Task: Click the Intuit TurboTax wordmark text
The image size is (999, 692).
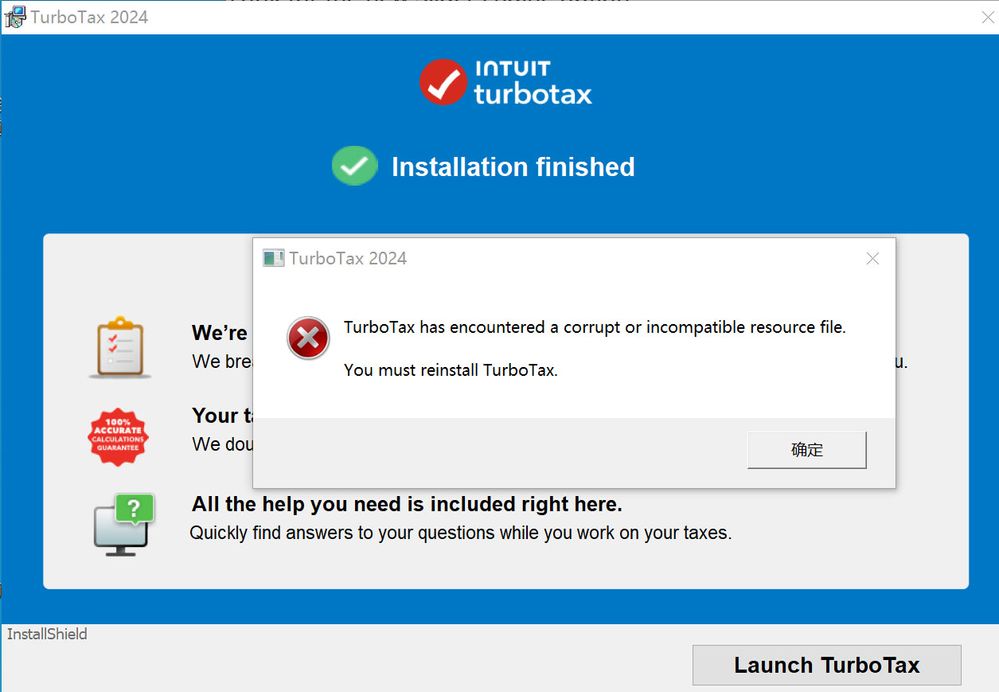Action: (532, 82)
